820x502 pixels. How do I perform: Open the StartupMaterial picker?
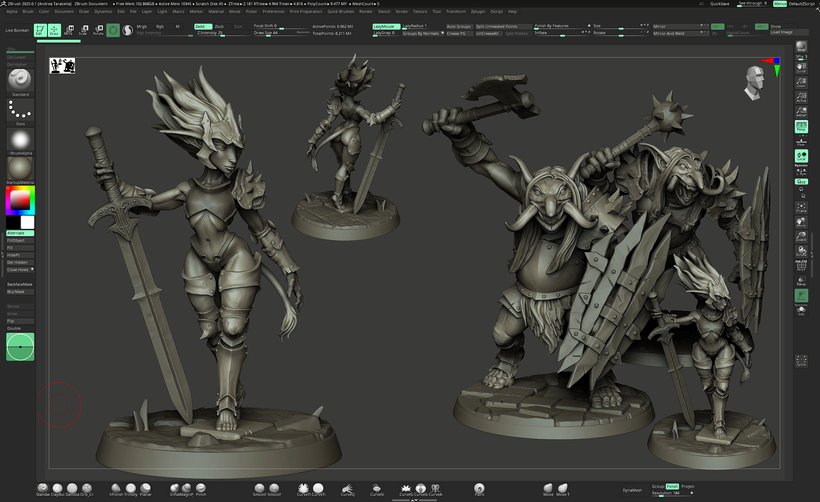click(x=20, y=170)
